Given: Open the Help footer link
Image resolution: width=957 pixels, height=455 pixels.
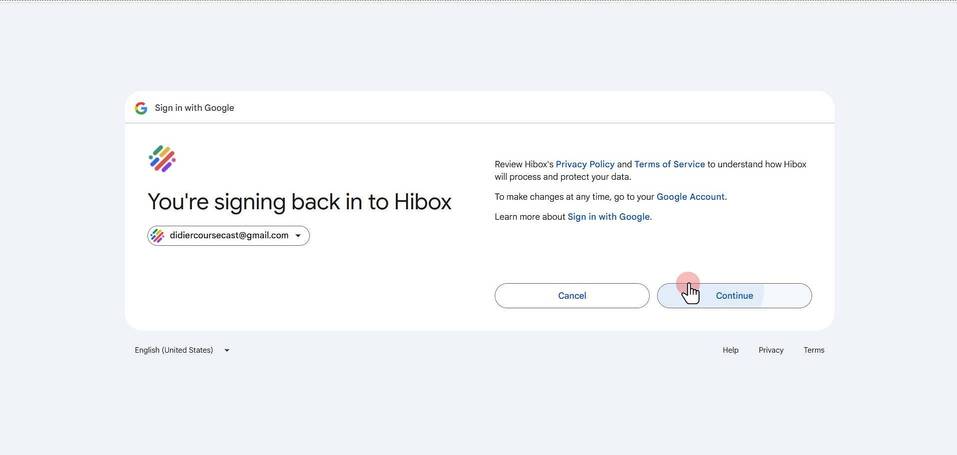Looking at the screenshot, I should point(731,350).
